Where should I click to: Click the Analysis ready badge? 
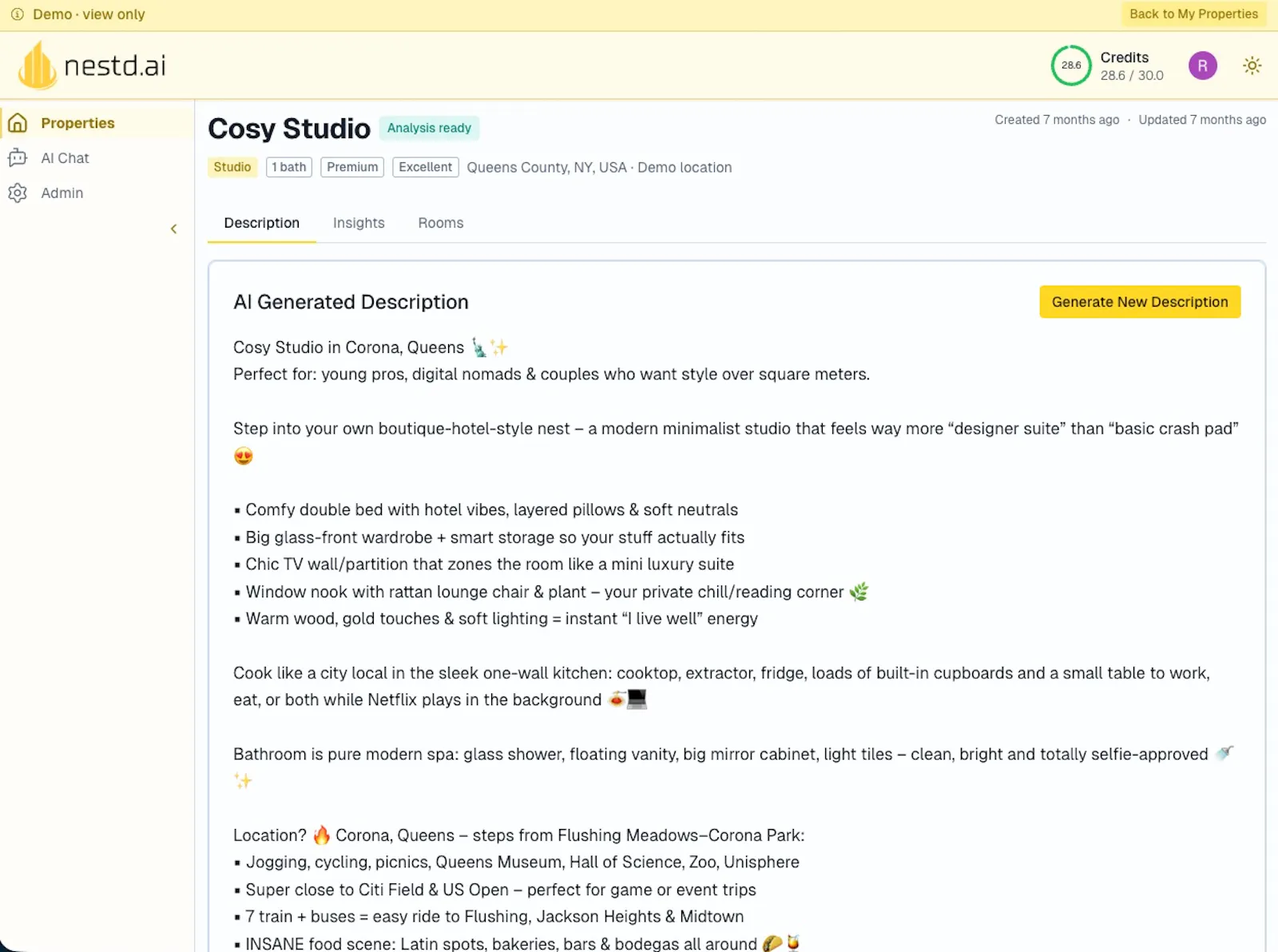pos(429,128)
